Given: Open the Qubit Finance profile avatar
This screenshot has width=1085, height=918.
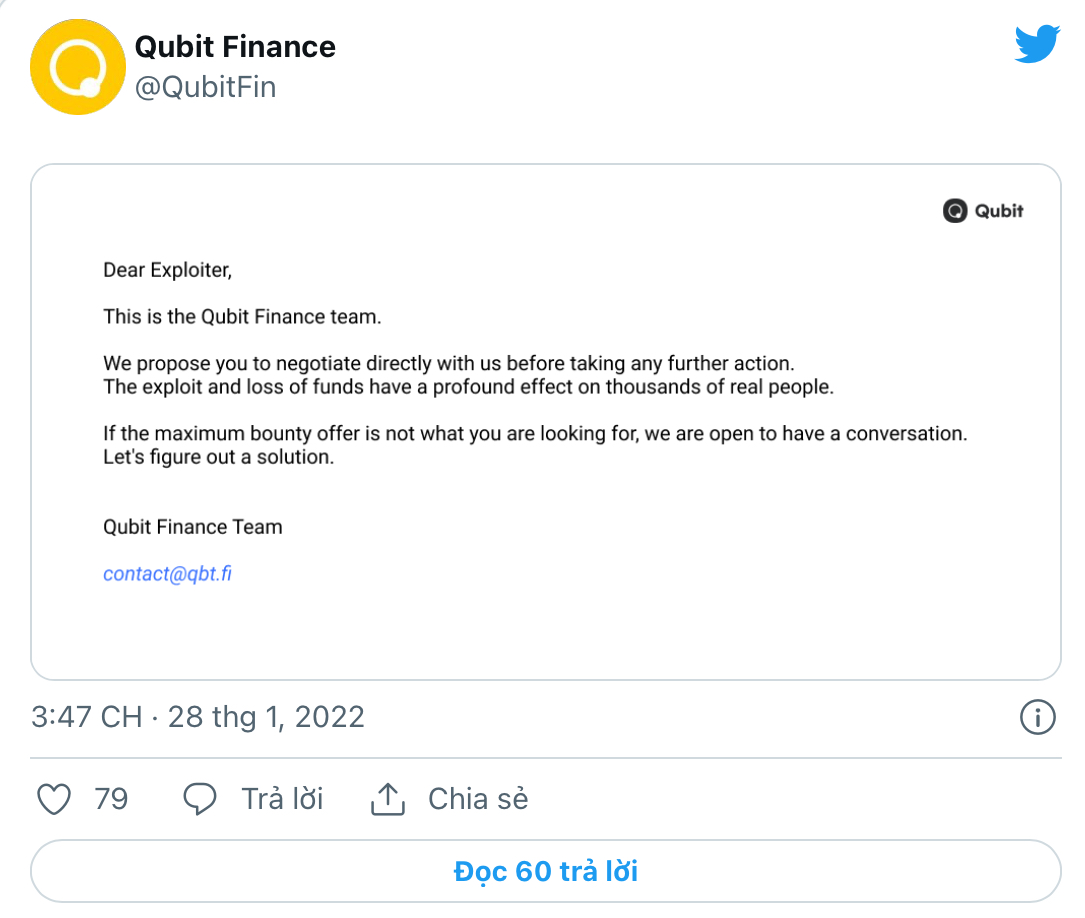Looking at the screenshot, I should 76,66.
